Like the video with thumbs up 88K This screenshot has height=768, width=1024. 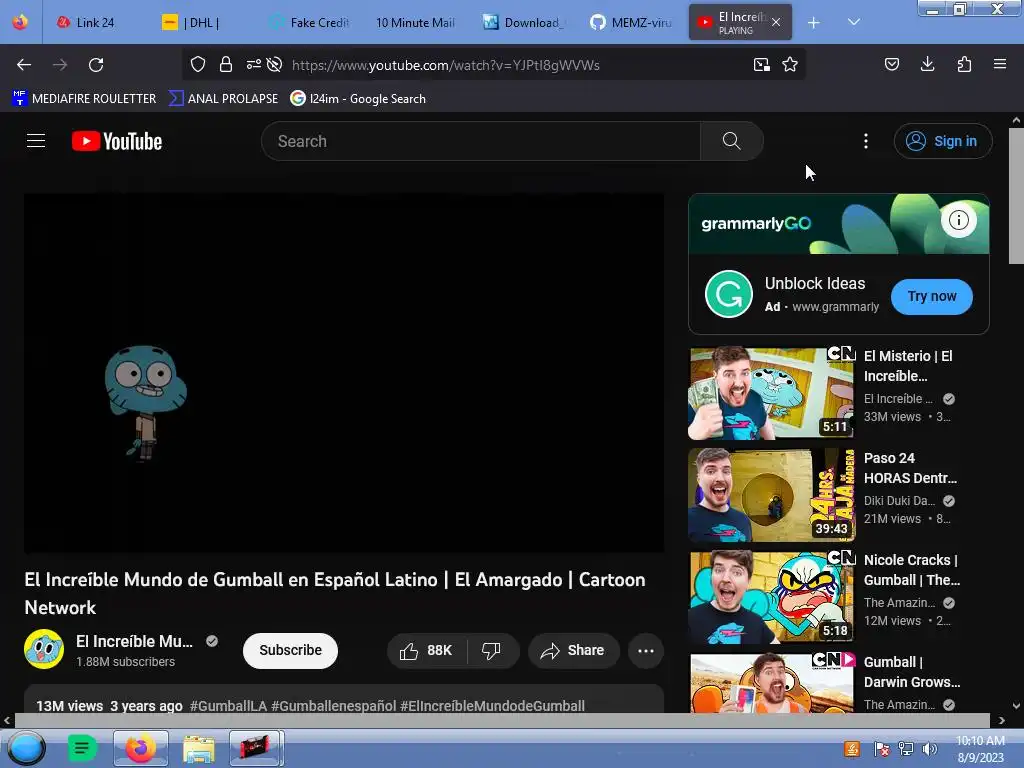pos(426,650)
